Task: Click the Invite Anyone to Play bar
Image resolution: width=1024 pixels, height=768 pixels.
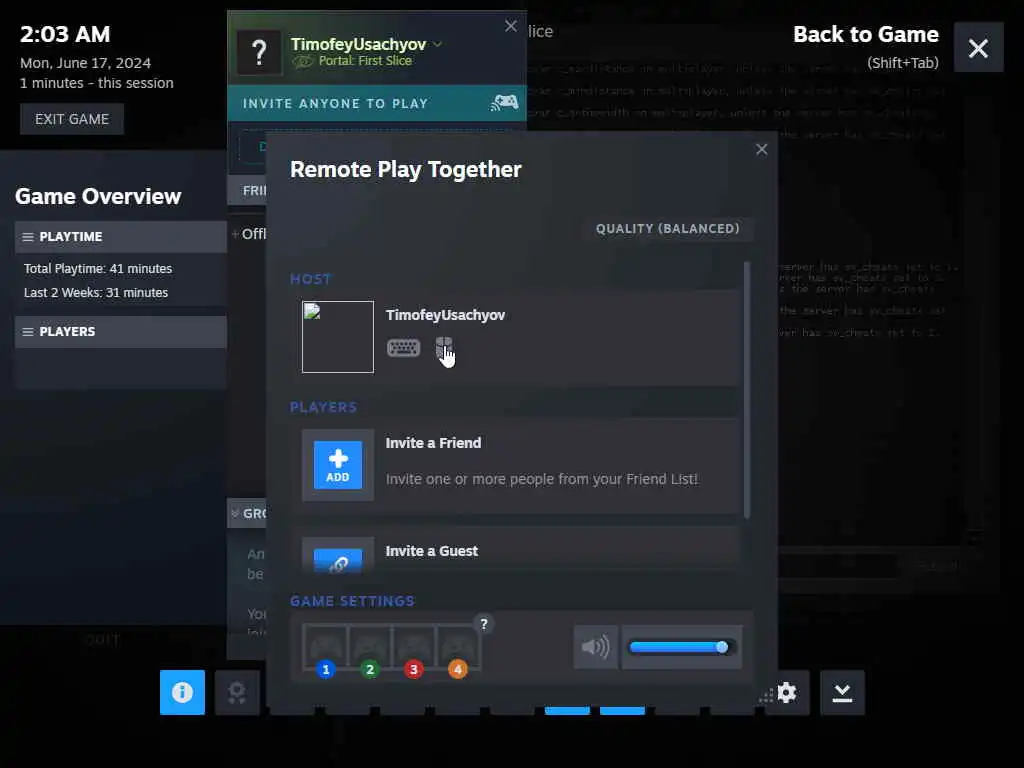Action: point(376,103)
